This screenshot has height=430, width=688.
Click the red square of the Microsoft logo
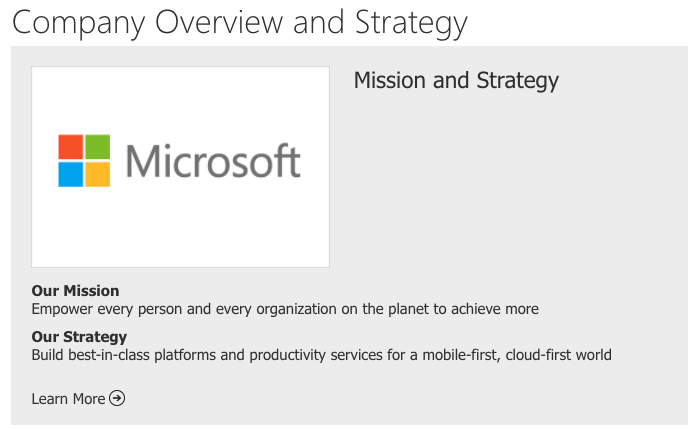coord(71,147)
